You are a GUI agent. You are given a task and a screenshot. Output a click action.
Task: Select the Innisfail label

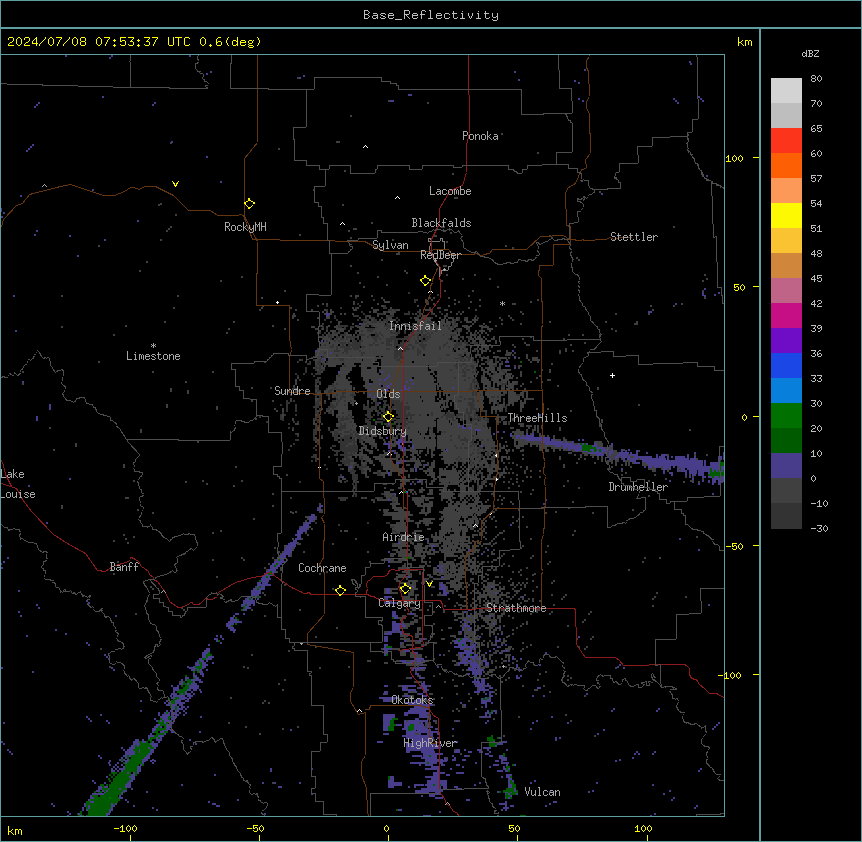415,326
